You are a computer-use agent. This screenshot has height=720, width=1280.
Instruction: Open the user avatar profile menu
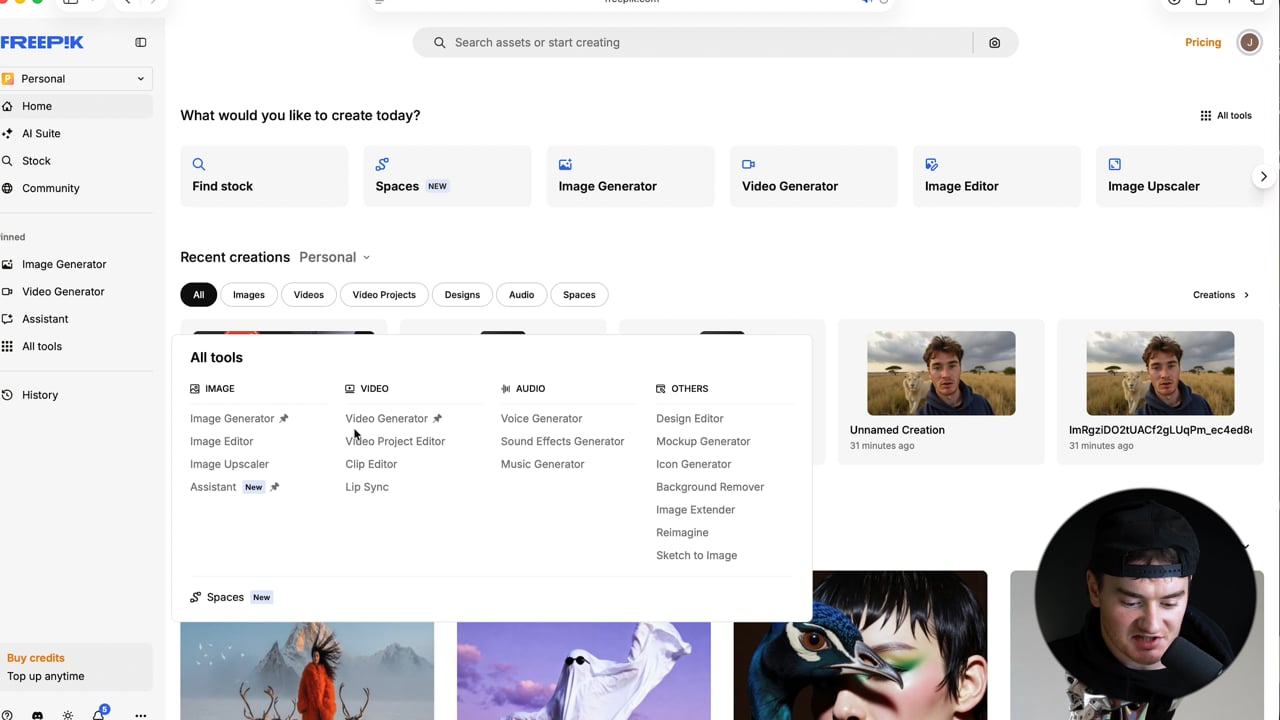click(x=1249, y=42)
